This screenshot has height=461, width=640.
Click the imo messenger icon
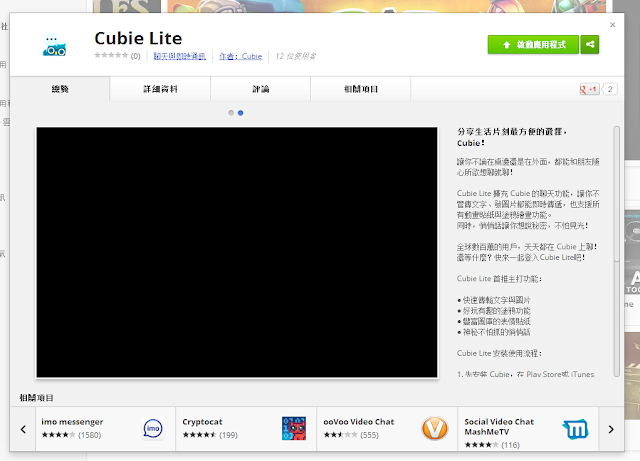153,428
